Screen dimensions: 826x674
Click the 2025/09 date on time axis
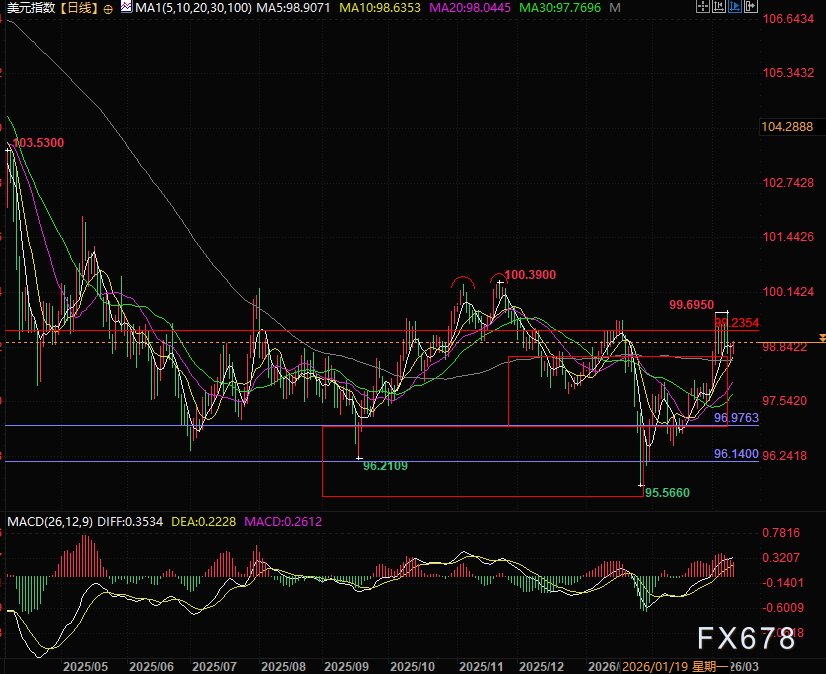pyautogui.click(x=349, y=665)
